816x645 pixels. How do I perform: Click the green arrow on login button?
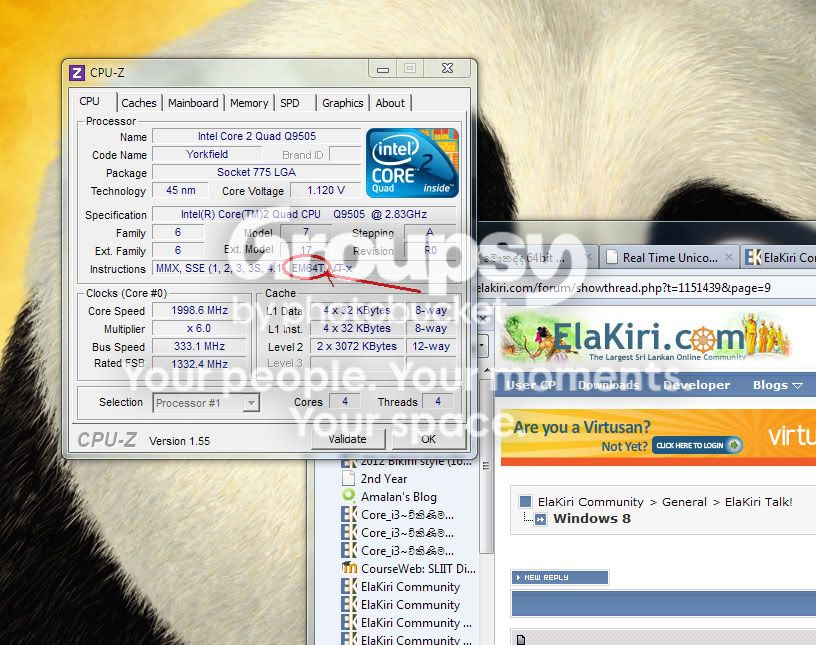click(x=734, y=445)
